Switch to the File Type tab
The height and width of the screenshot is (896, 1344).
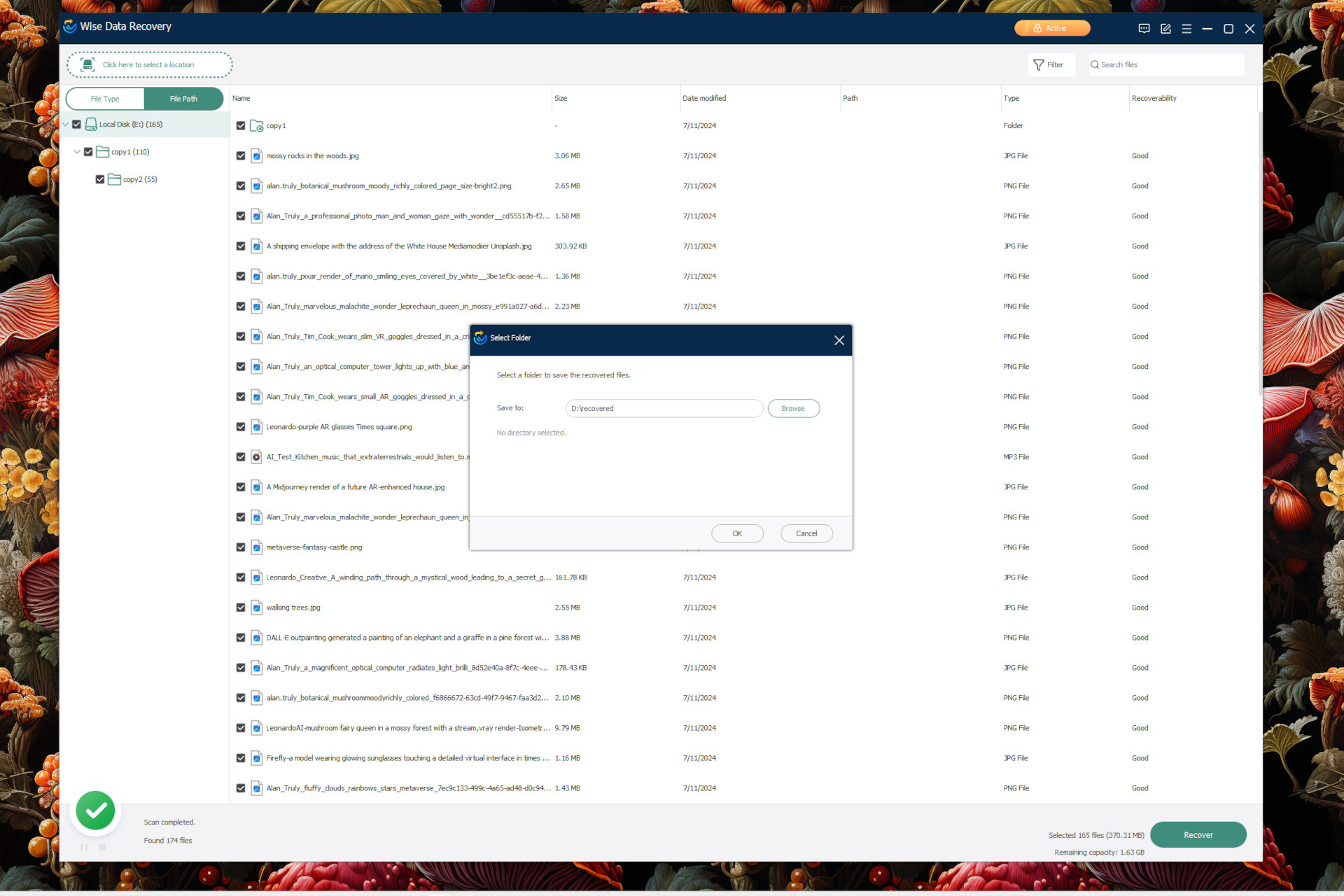tap(106, 98)
